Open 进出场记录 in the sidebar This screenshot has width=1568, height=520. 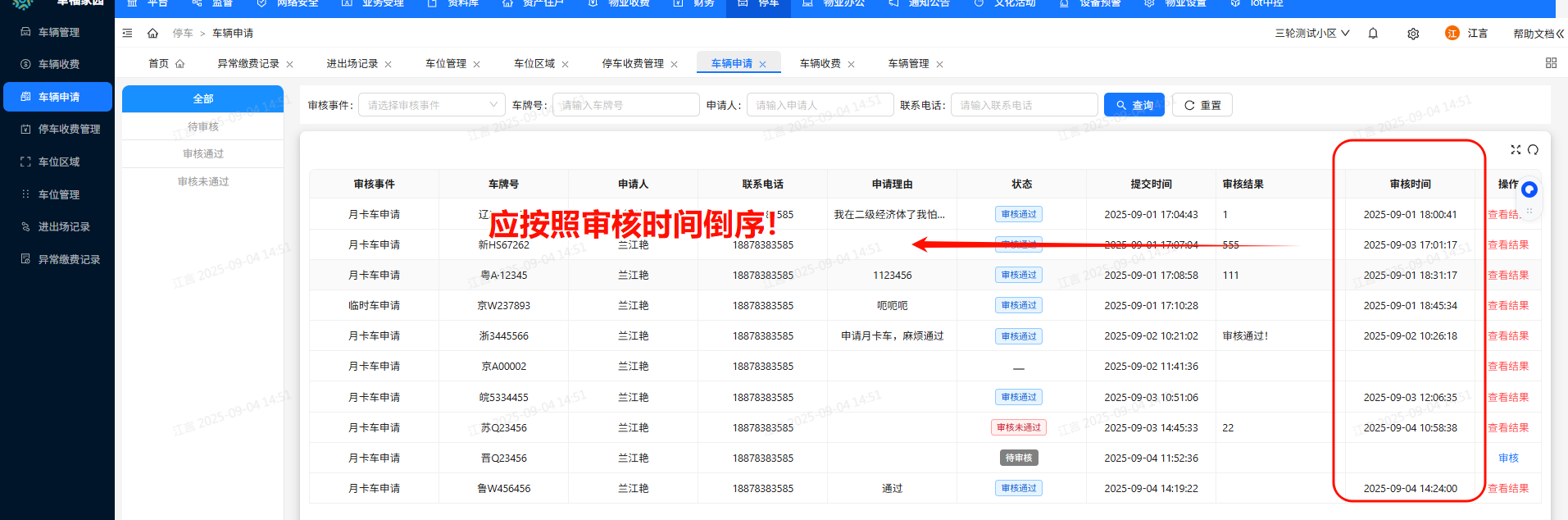click(x=57, y=226)
